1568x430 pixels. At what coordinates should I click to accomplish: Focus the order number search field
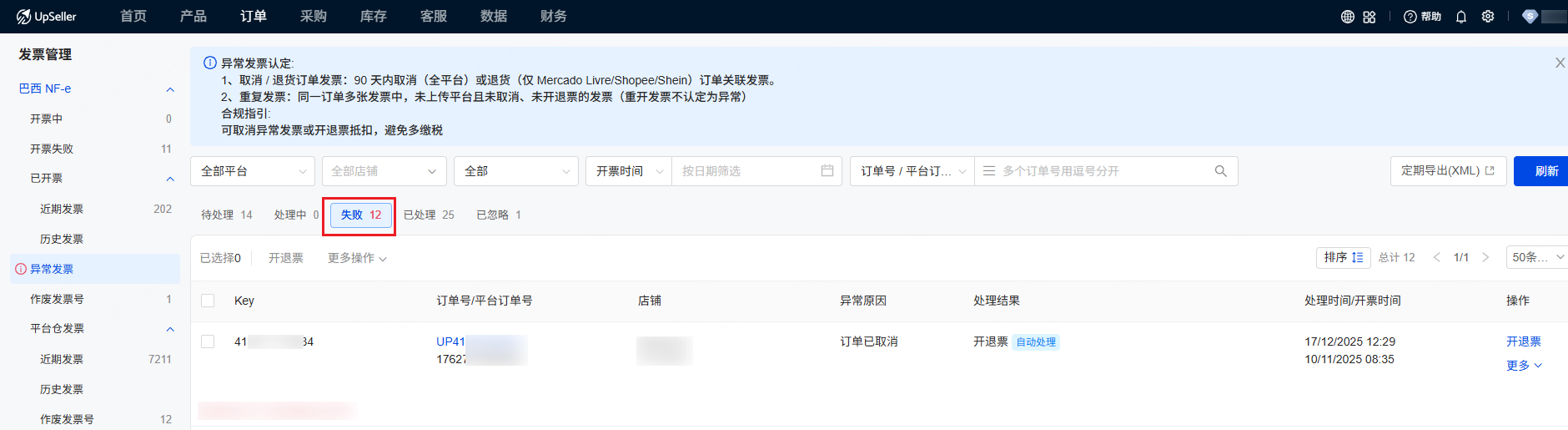click(1101, 171)
